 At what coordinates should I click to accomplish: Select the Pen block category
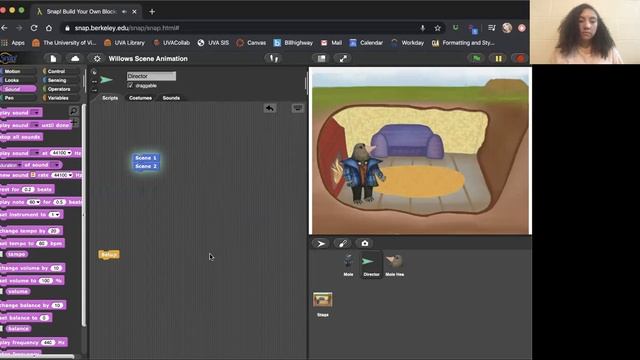[18, 98]
